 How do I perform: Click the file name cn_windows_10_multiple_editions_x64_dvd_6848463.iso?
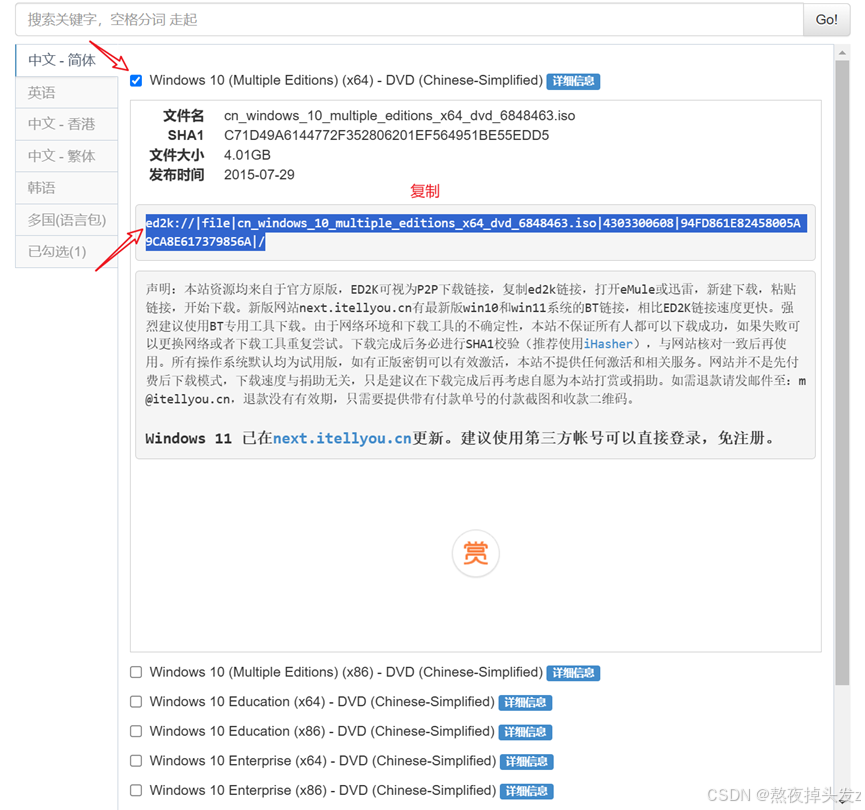pos(399,116)
